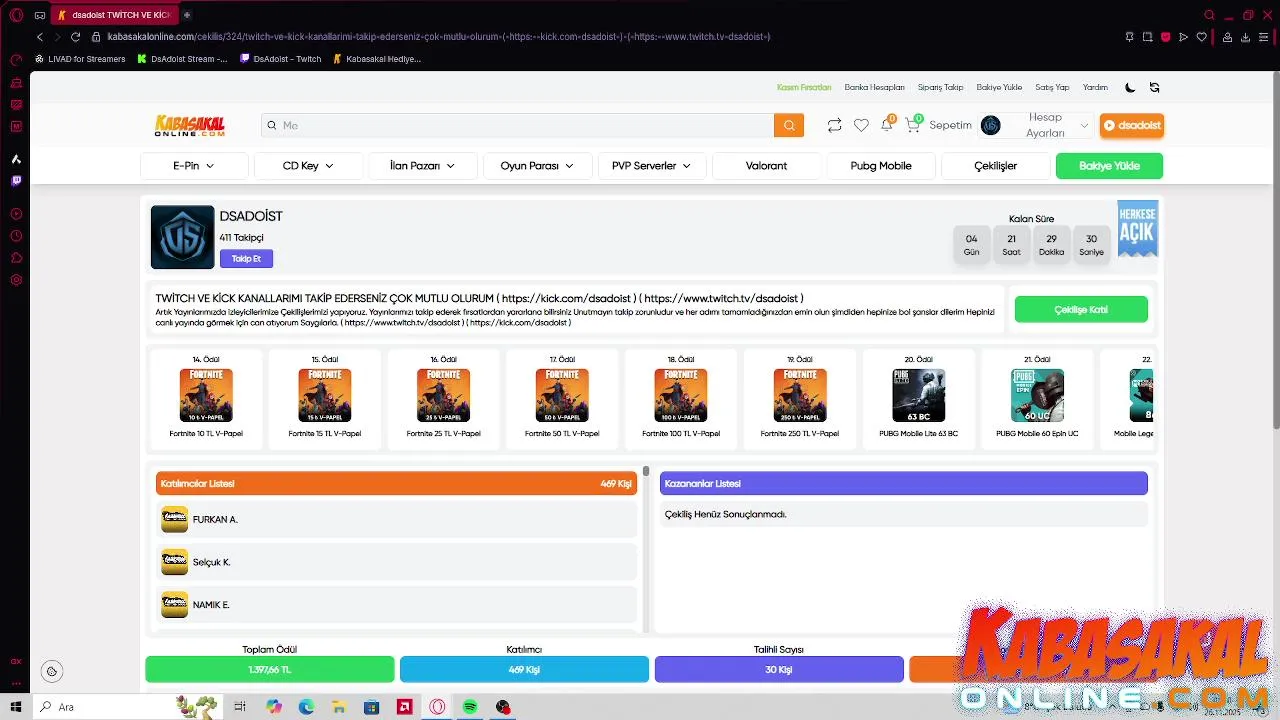
Task: Click the browser address bar URL
Action: 438,37
